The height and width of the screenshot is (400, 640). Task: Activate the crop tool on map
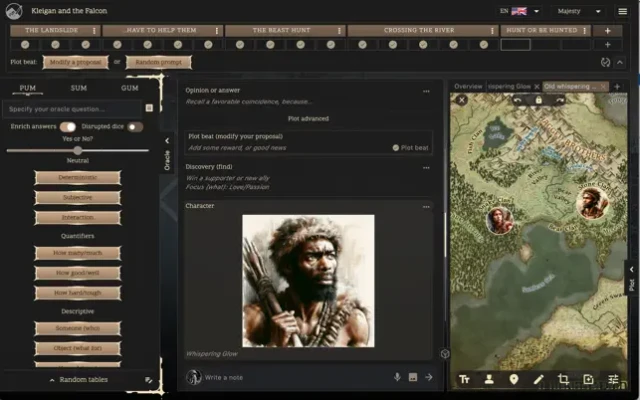tap(564, 379)
